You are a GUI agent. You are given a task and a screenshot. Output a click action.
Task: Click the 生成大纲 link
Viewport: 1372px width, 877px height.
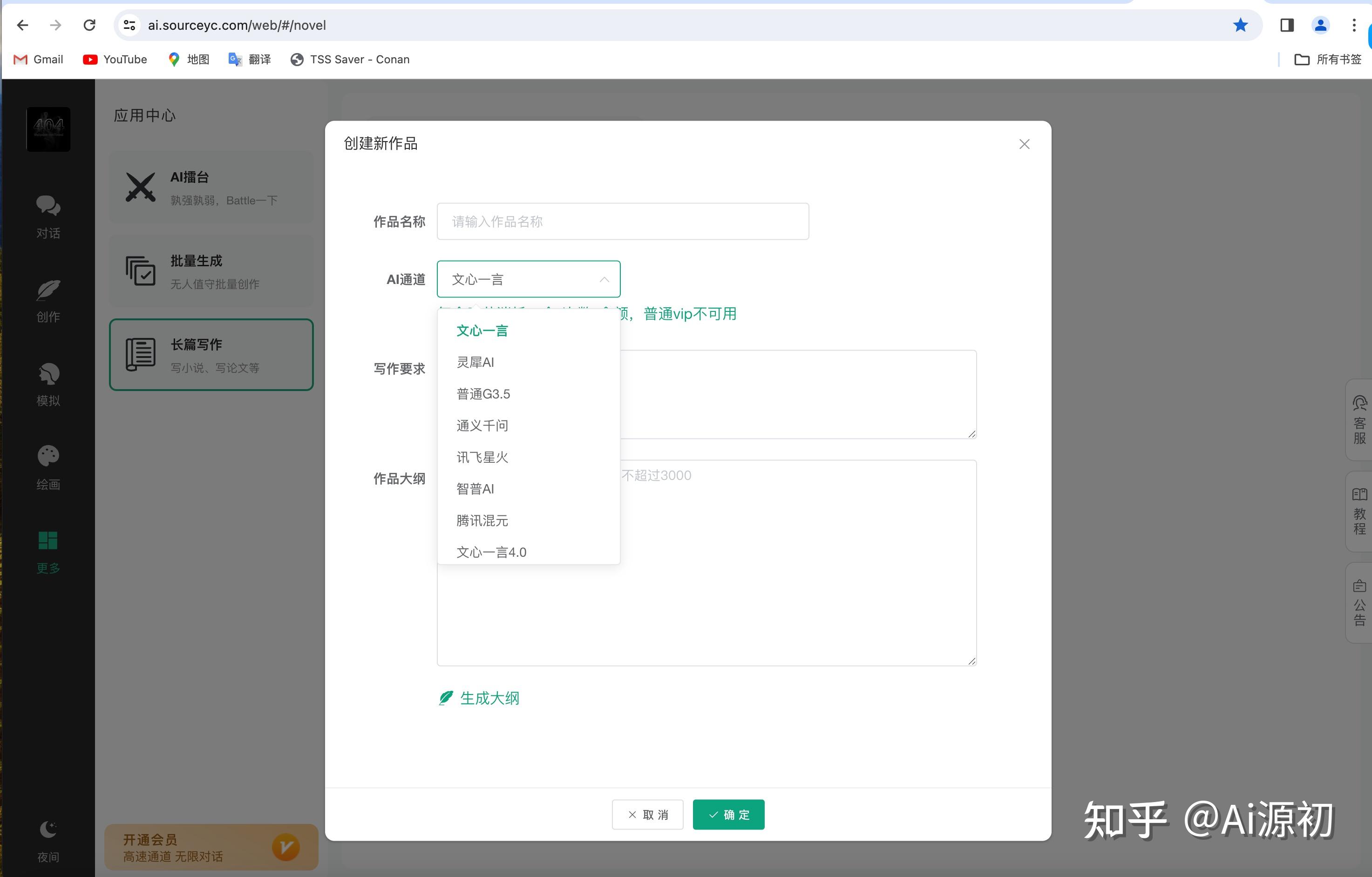(479, 698)
